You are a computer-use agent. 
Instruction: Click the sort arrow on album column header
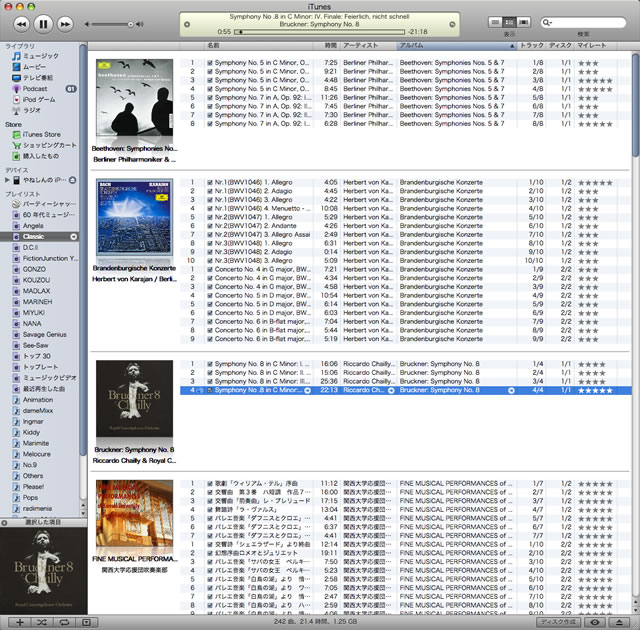click(x=512, y=46)
